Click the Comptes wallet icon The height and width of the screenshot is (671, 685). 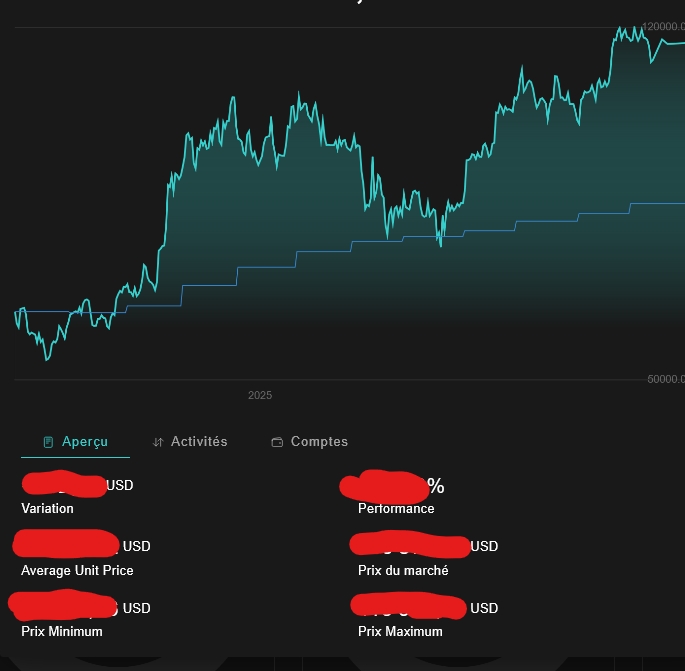coord(277,442)
